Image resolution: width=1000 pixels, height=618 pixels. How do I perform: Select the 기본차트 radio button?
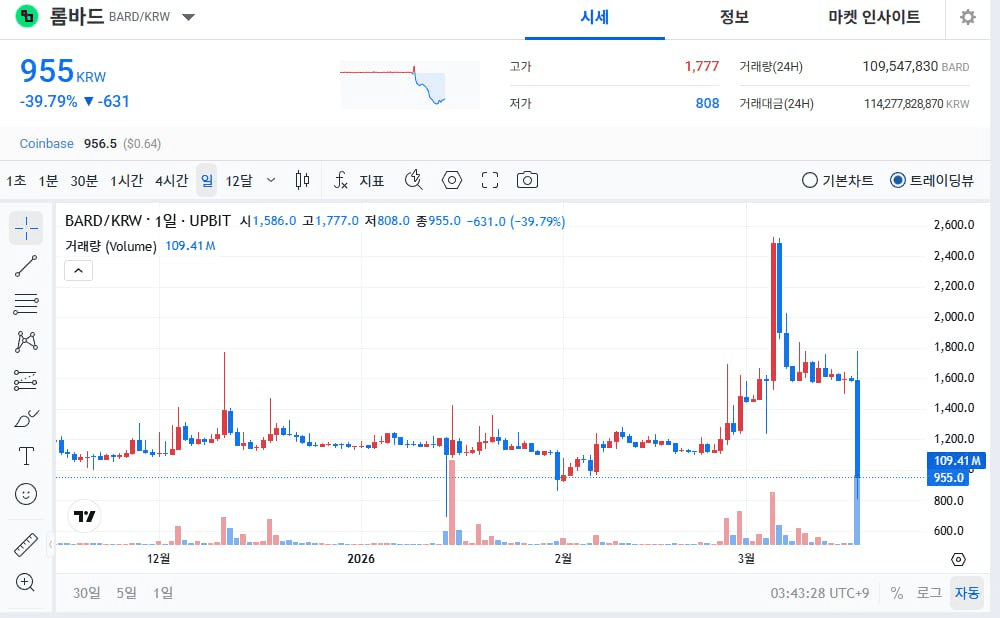pos(810,181)
